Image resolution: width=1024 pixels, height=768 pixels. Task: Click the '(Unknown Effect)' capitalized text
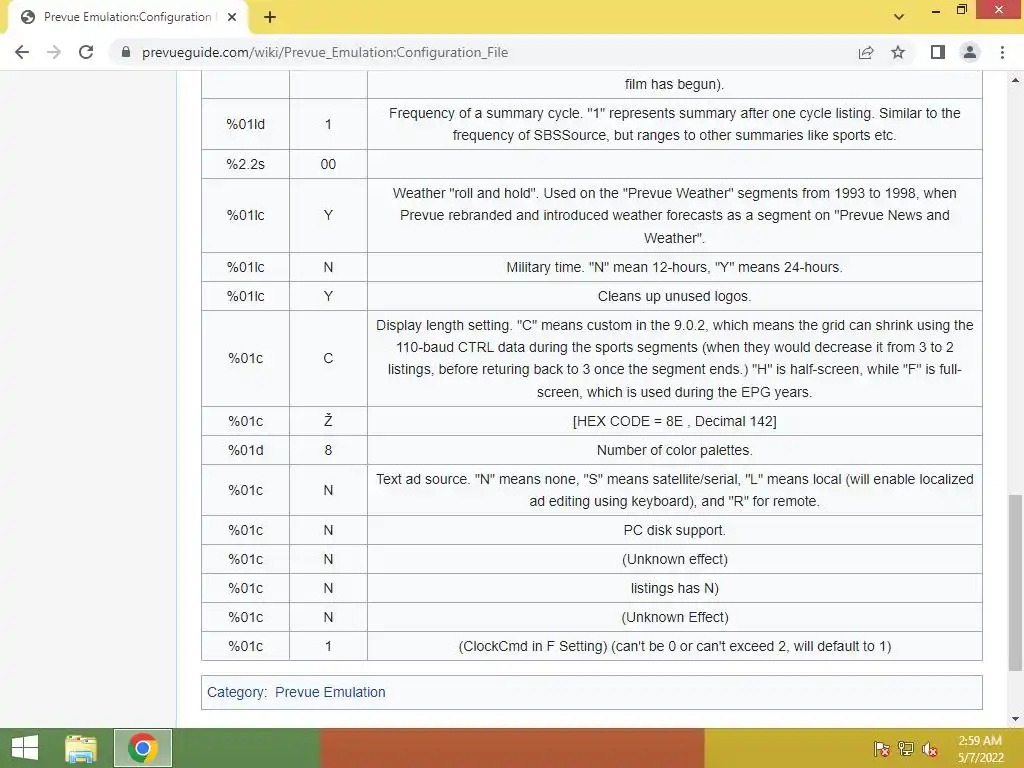point(675,617)
